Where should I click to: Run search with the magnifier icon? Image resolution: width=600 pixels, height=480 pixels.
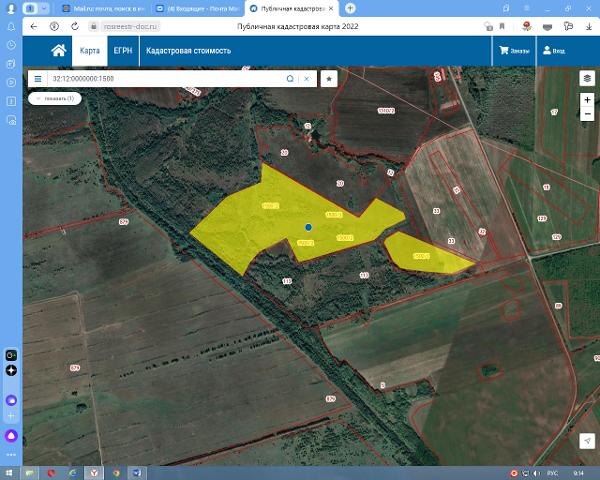coord(290,79)
